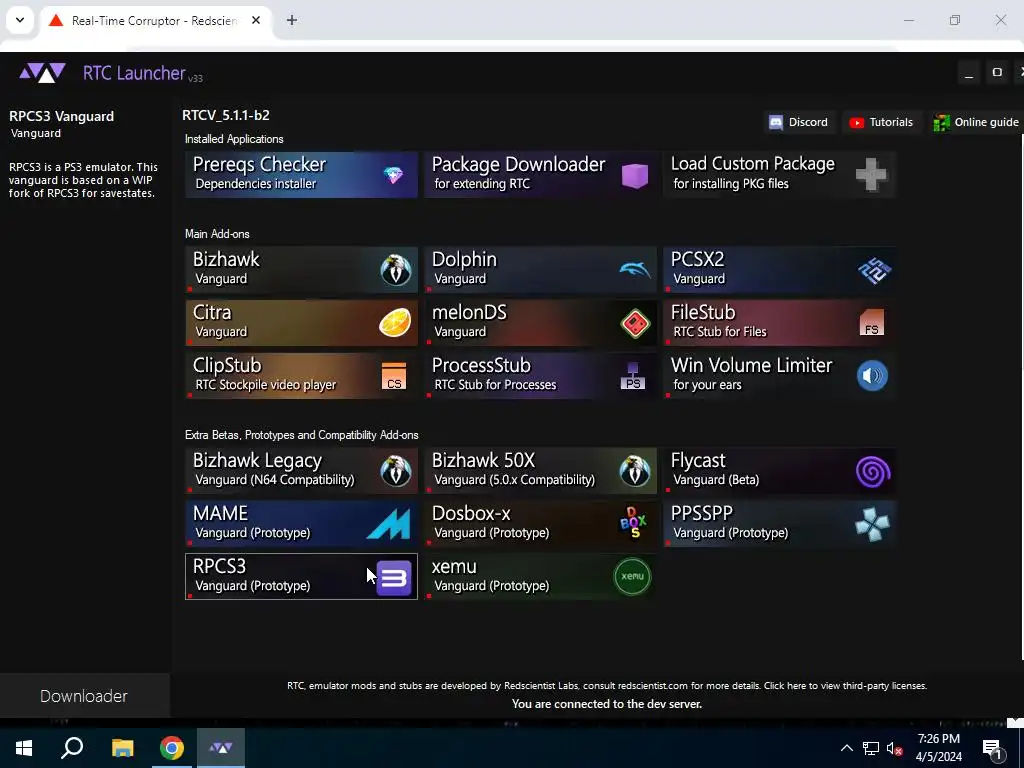Click the Prereqs Checker diamond icon
1024x768 pixels.
coord(393,175)
